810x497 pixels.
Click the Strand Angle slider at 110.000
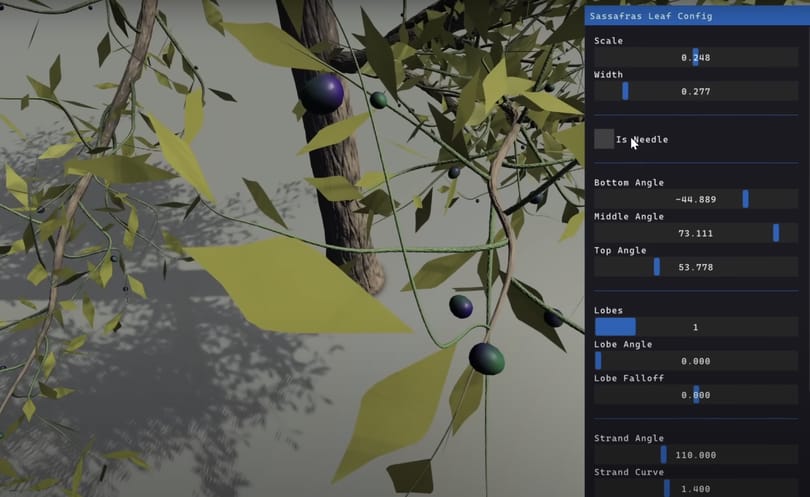(696, 455)
